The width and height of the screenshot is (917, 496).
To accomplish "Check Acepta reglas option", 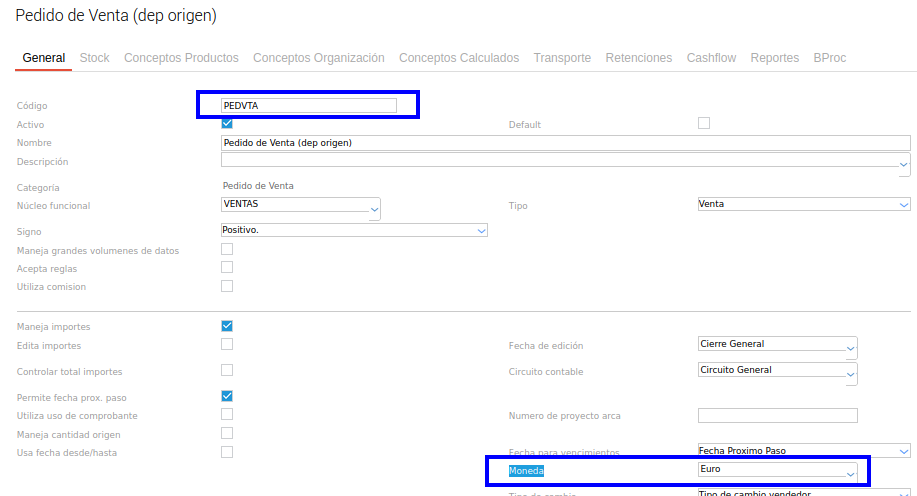I will 227,267.
